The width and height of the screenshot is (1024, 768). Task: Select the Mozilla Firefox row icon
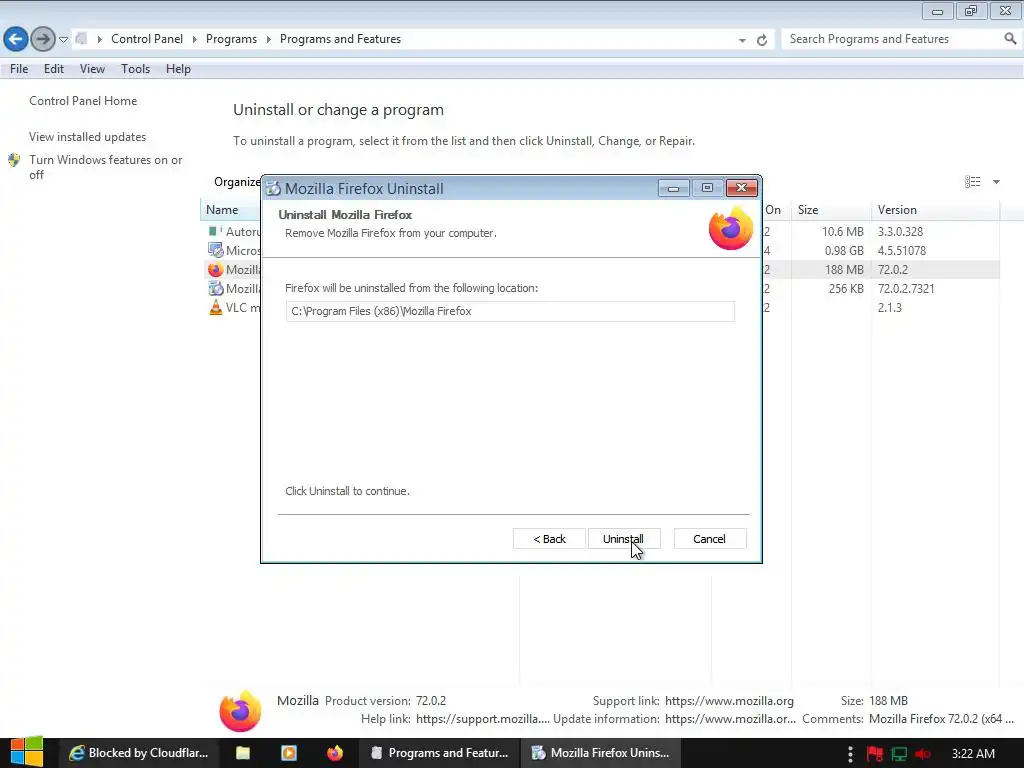(215, 269)
